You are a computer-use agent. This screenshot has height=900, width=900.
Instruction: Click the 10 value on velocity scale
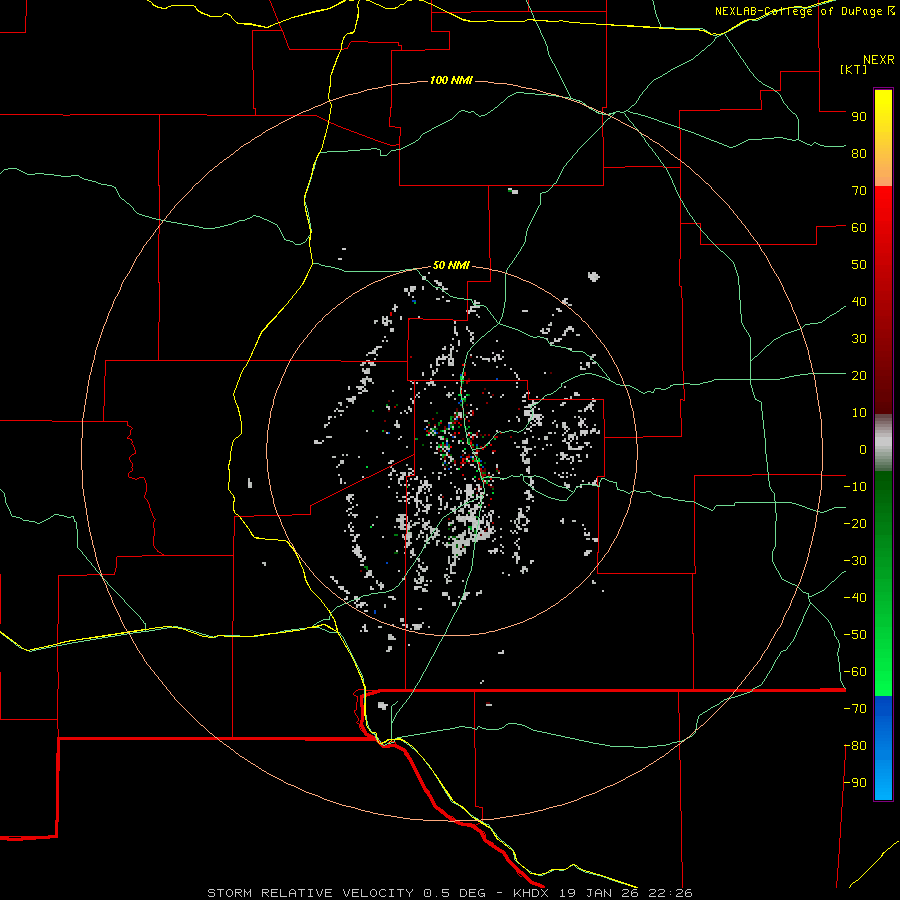pyautogui.click(x=859, y=413)
